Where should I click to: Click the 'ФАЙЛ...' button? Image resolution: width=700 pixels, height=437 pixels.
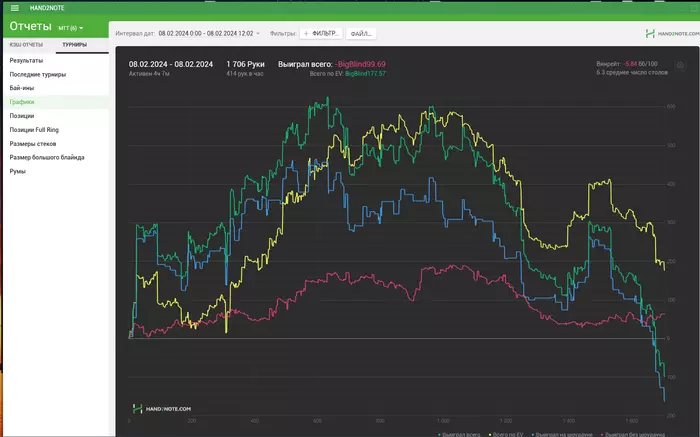(x=361, y=33)
